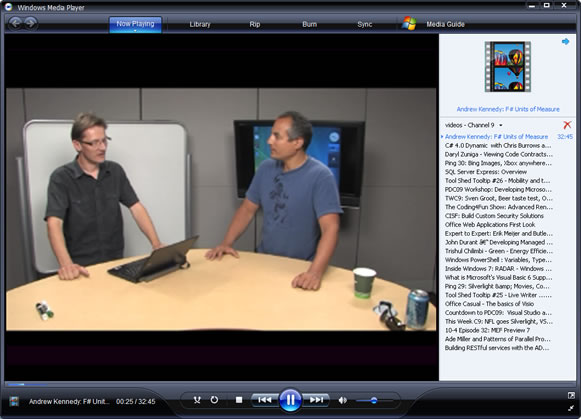Click the seek progress bar
This screenshot has height=419, width=581.
(x=290, y=385)
